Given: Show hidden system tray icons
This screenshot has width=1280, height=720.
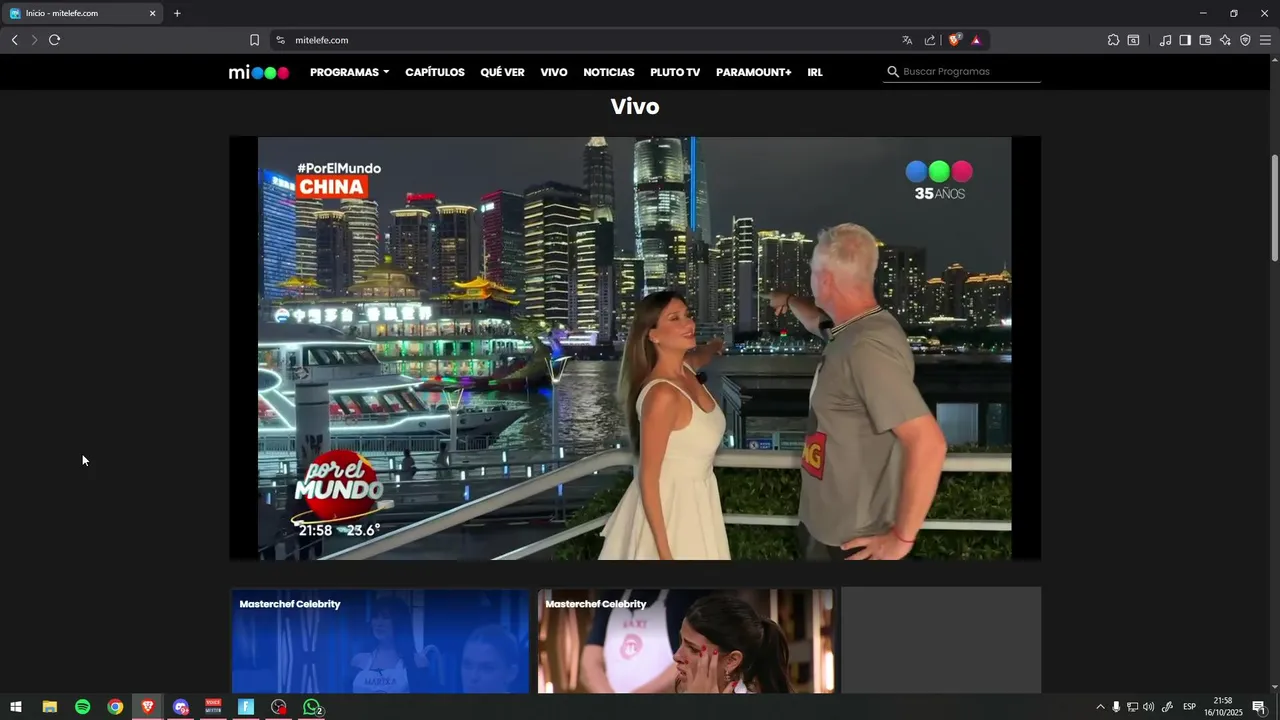Looking at the screenshot, I should [x=1100, y=707].
